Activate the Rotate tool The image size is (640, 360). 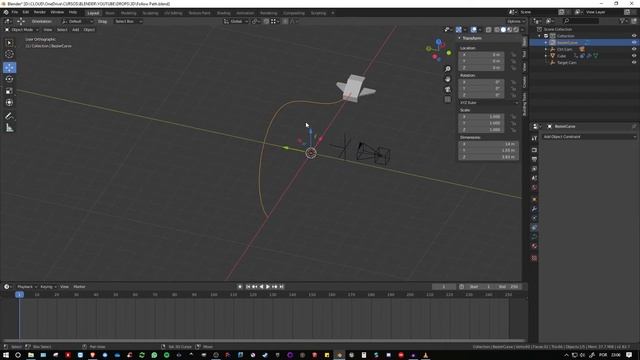tap(9, 79)
